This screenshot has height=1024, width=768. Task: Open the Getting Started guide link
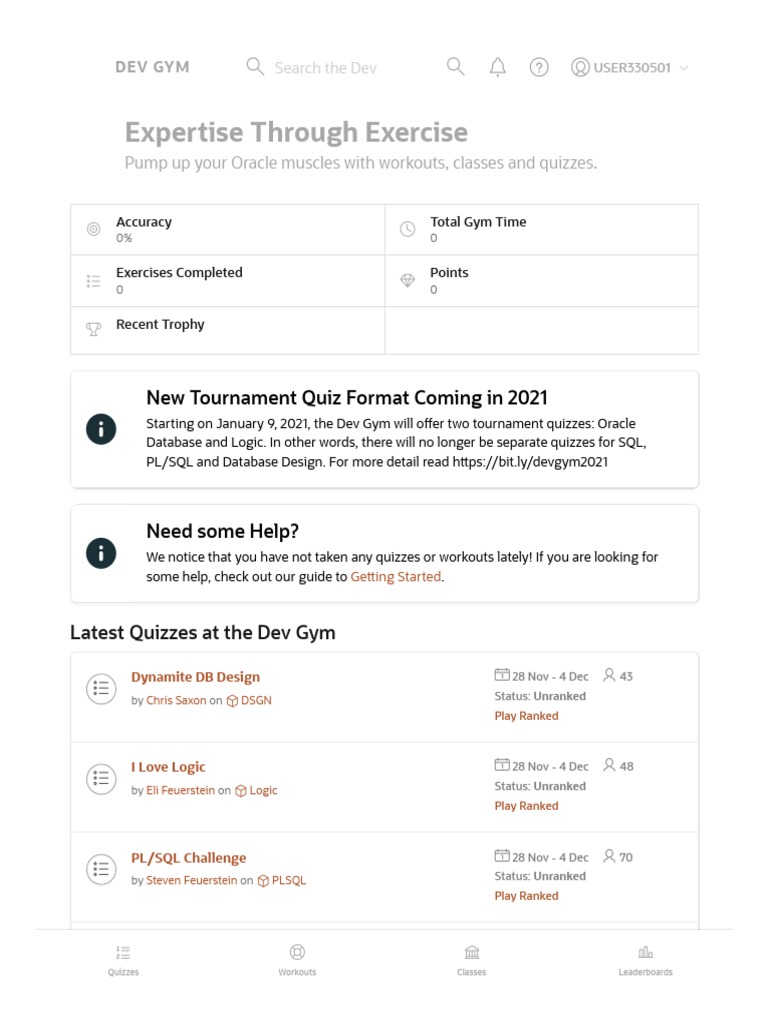395,577
